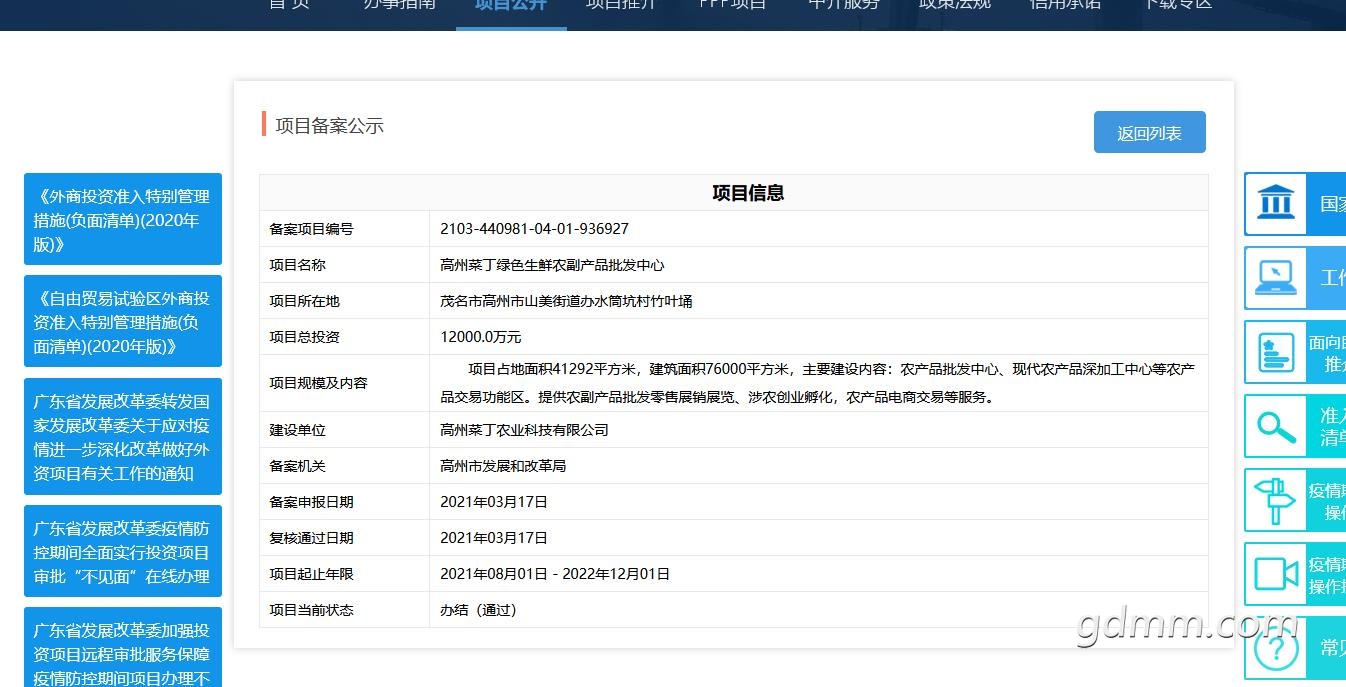Click the 项目备案公示 heading
The width and height of the screenshot is (1346, 687).
(x=329, y=126)
